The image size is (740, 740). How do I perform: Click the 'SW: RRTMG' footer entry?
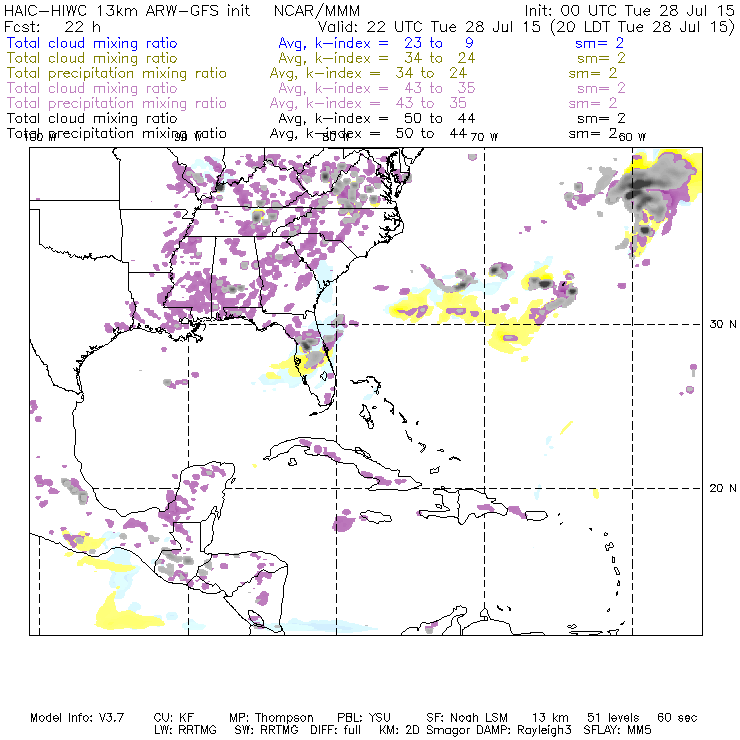point(267,730)
